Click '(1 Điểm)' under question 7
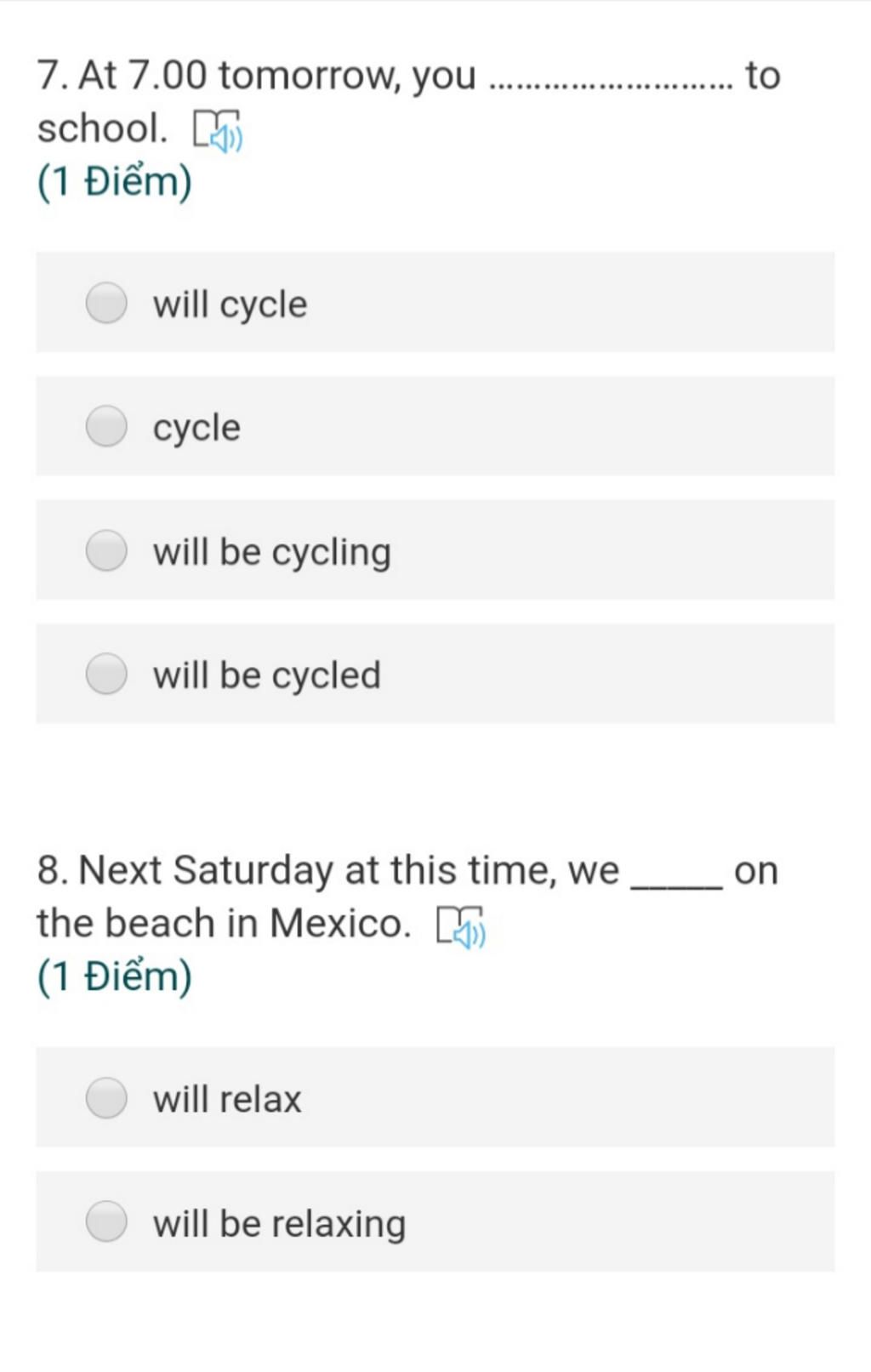The image size is (871, 1372). click(114, 182)
